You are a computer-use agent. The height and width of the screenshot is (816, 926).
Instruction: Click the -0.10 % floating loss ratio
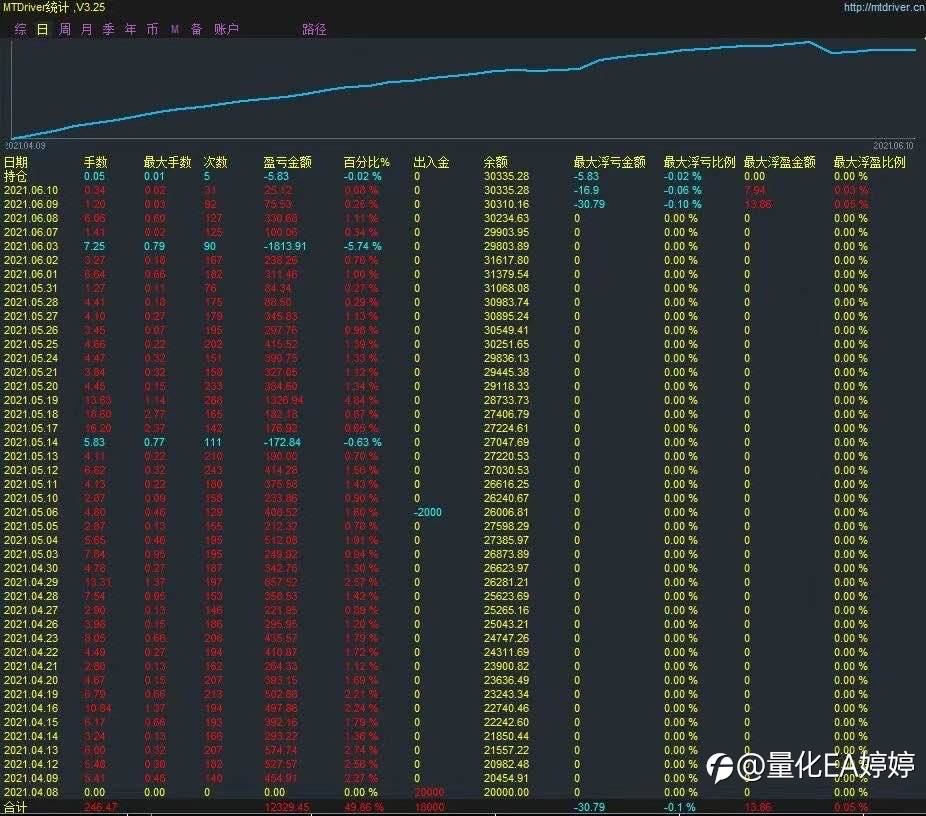point(683,204)
